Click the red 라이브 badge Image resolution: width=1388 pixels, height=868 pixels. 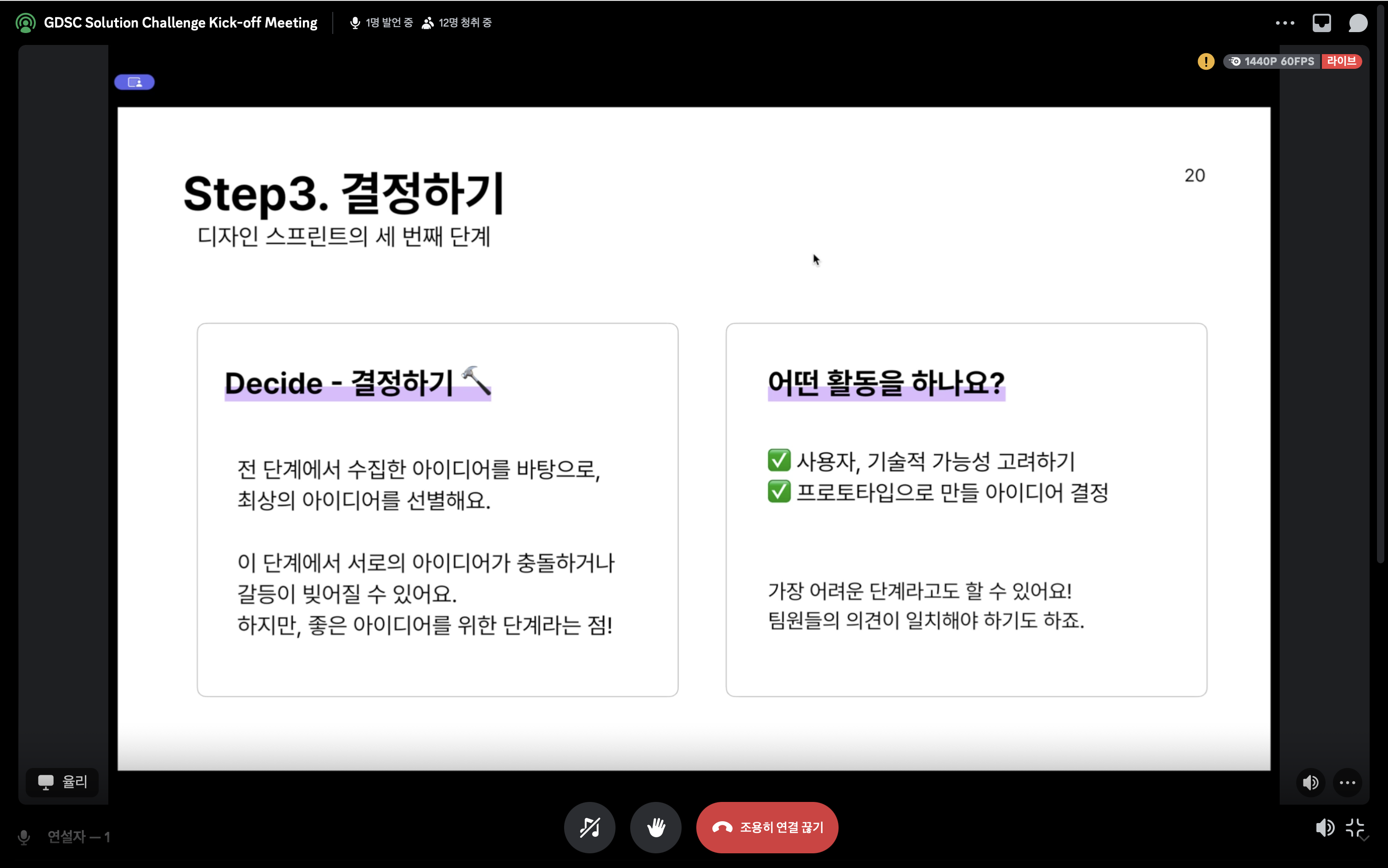click(1341, 61)
